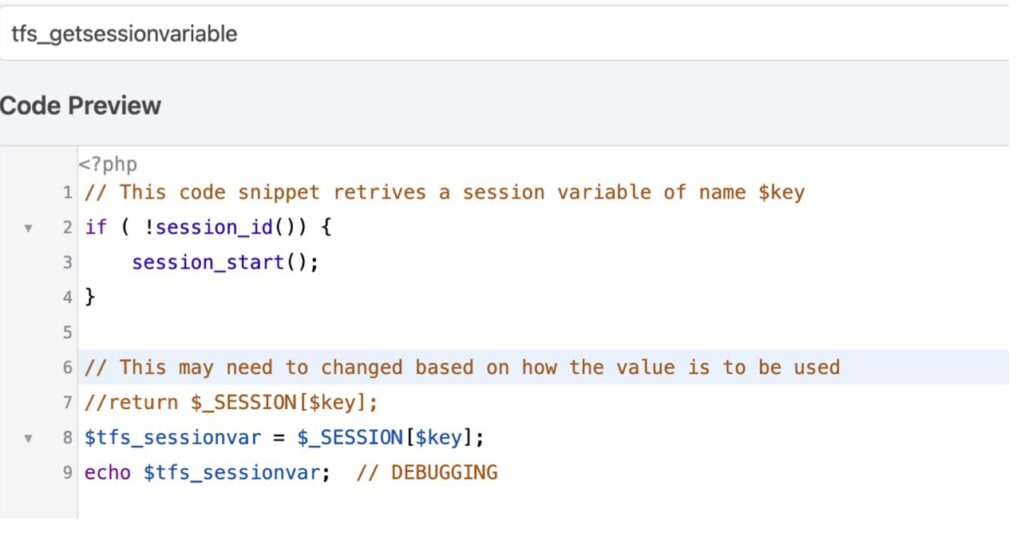This screenshot has height=536, width=1024.
Task: Click the echo keyword on line 9
Action: coord(108,472)
